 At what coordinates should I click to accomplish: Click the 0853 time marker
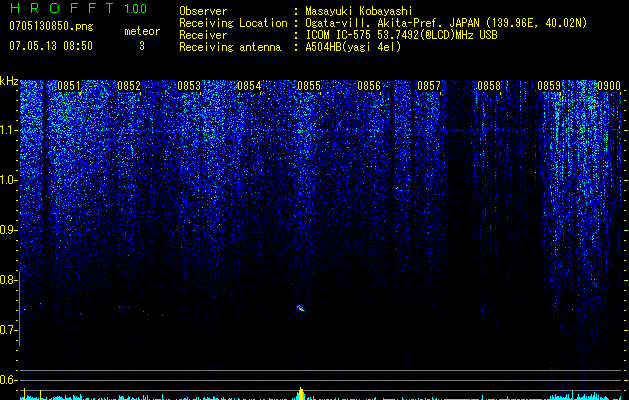coord(189,86)
